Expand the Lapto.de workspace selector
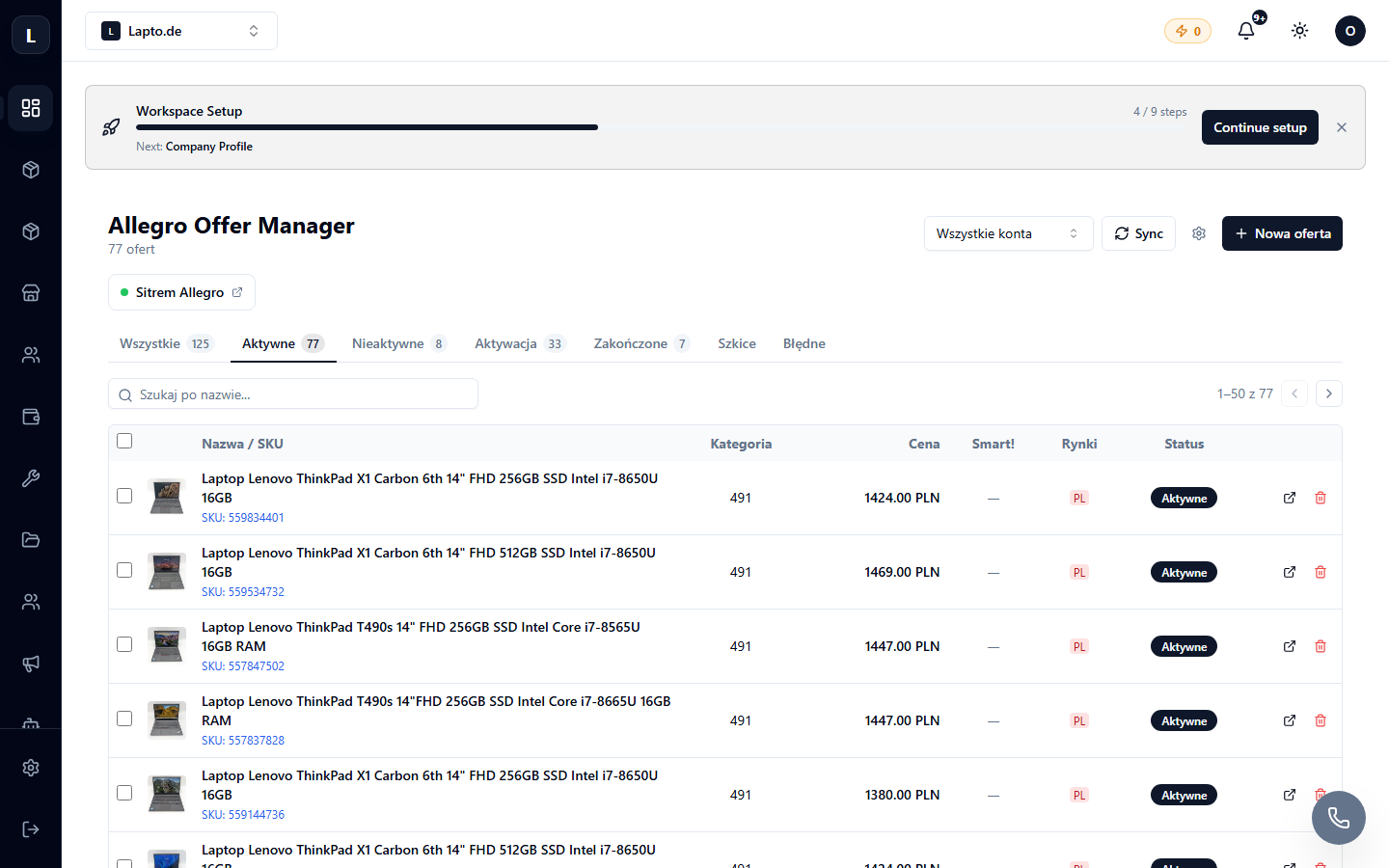The width and height of the screenshot is (1389, 868). 181,31
